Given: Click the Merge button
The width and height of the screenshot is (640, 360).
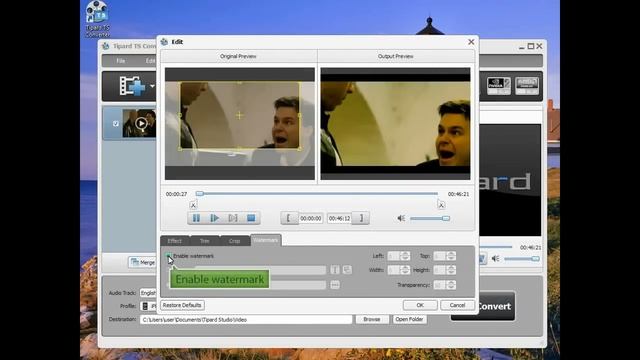Looking at the screenshot, I should click(142, 262).
